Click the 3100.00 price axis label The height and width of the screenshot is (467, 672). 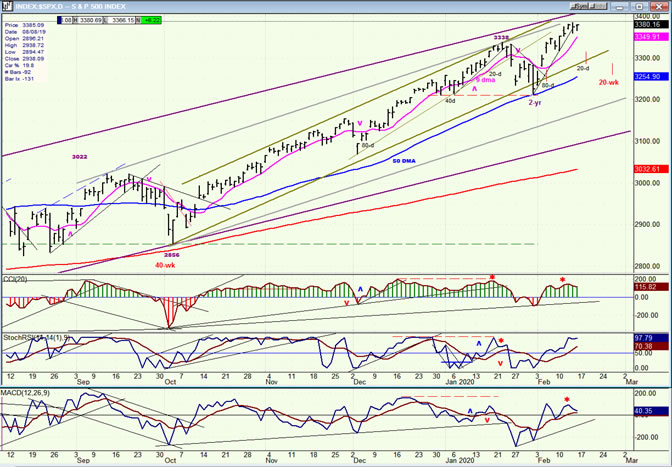point(647,141)
